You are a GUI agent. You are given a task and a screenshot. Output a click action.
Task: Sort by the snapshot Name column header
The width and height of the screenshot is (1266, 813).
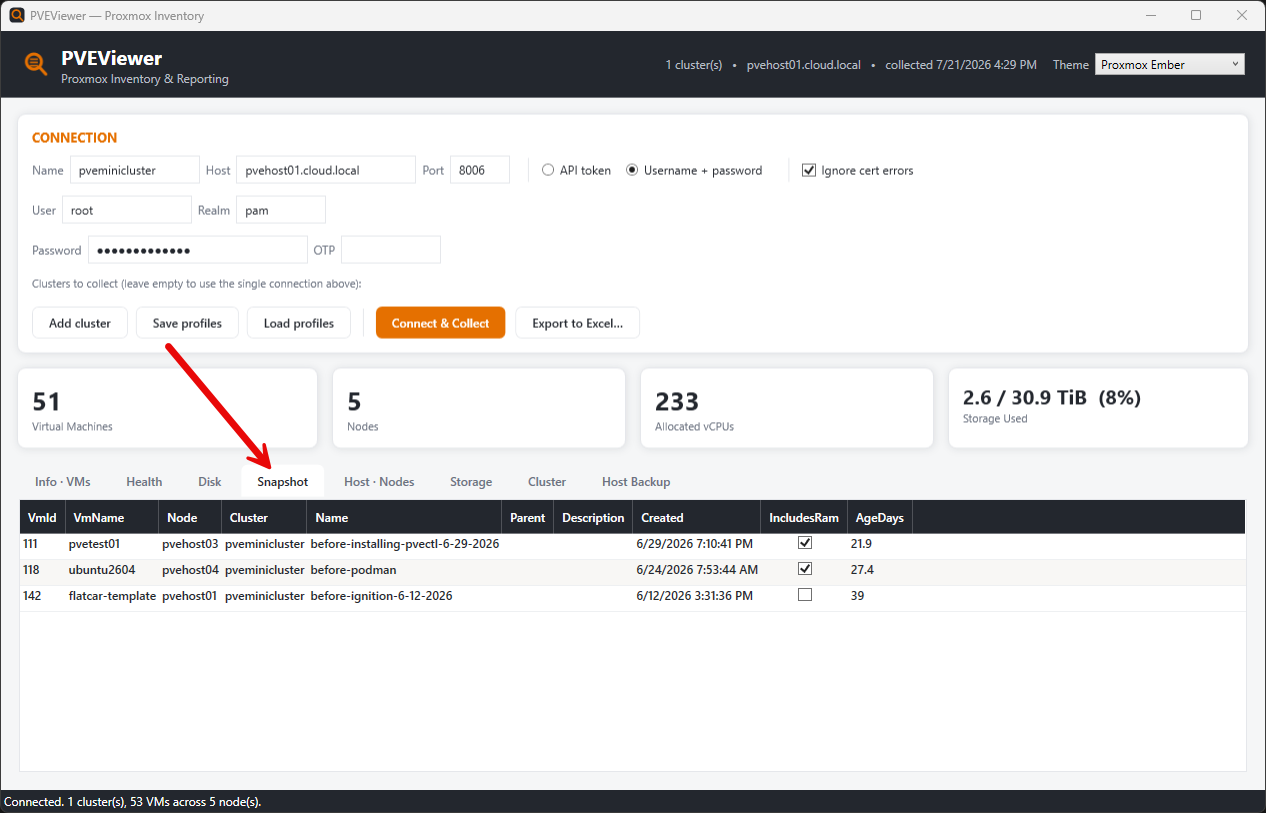click(x=404, y=518)
